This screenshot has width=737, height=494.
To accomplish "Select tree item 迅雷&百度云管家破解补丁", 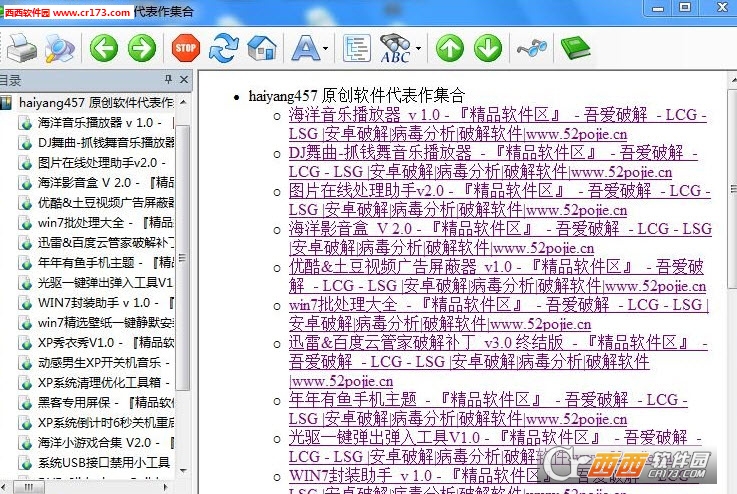I will coord(106,243).
